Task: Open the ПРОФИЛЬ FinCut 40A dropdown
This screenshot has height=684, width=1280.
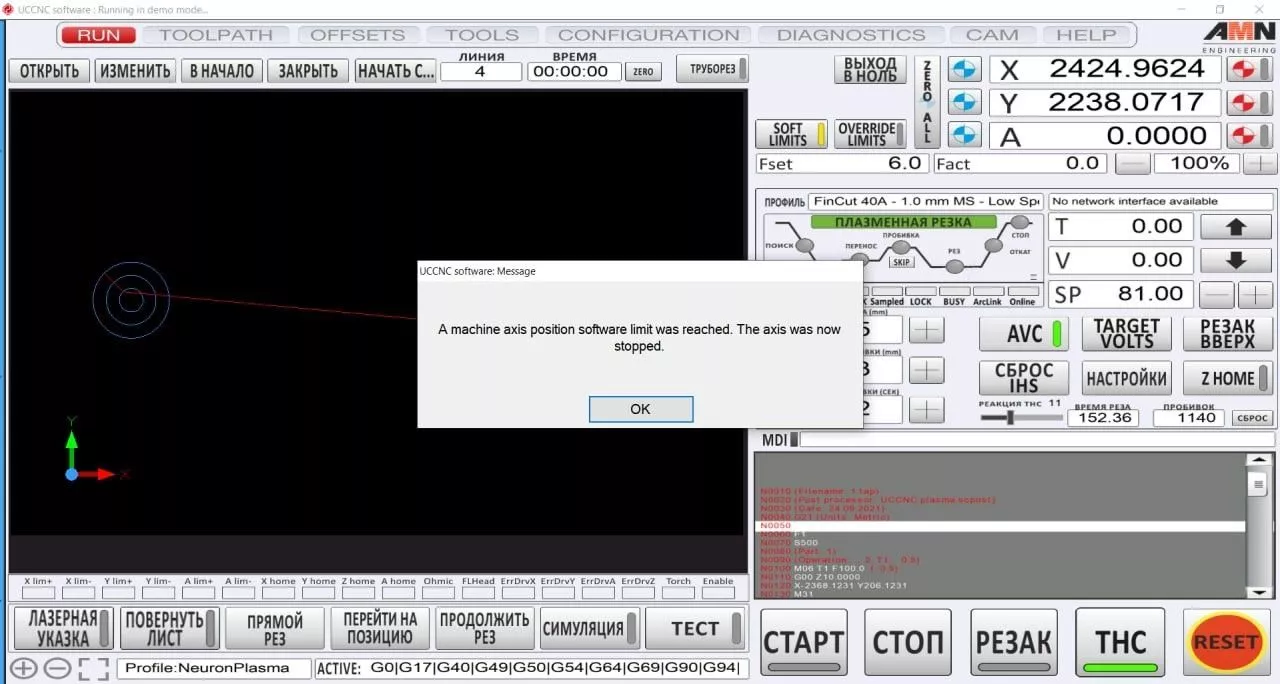Action: (x=925, y=201)
